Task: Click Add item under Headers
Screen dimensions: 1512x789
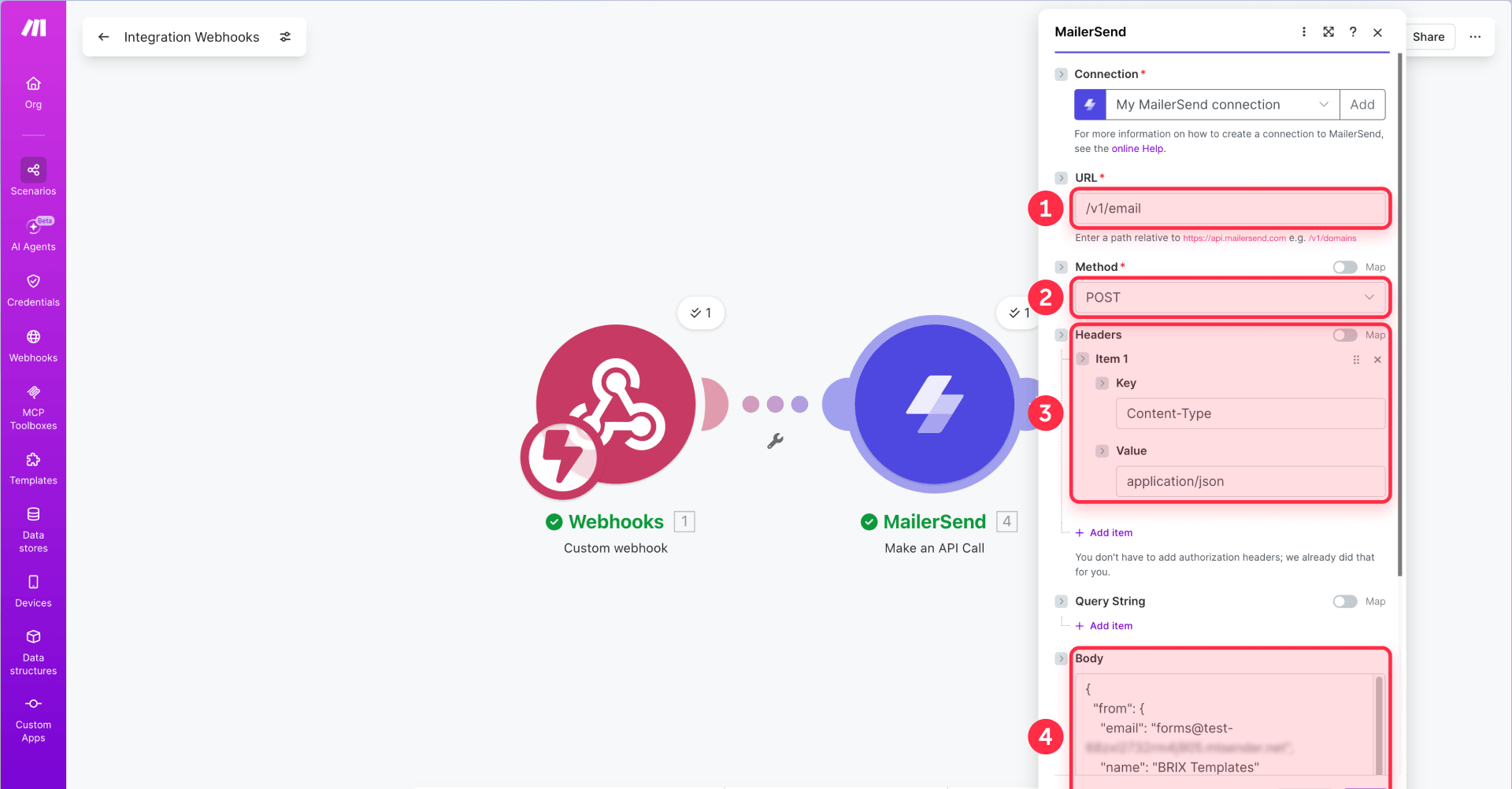Action: 1104,533
